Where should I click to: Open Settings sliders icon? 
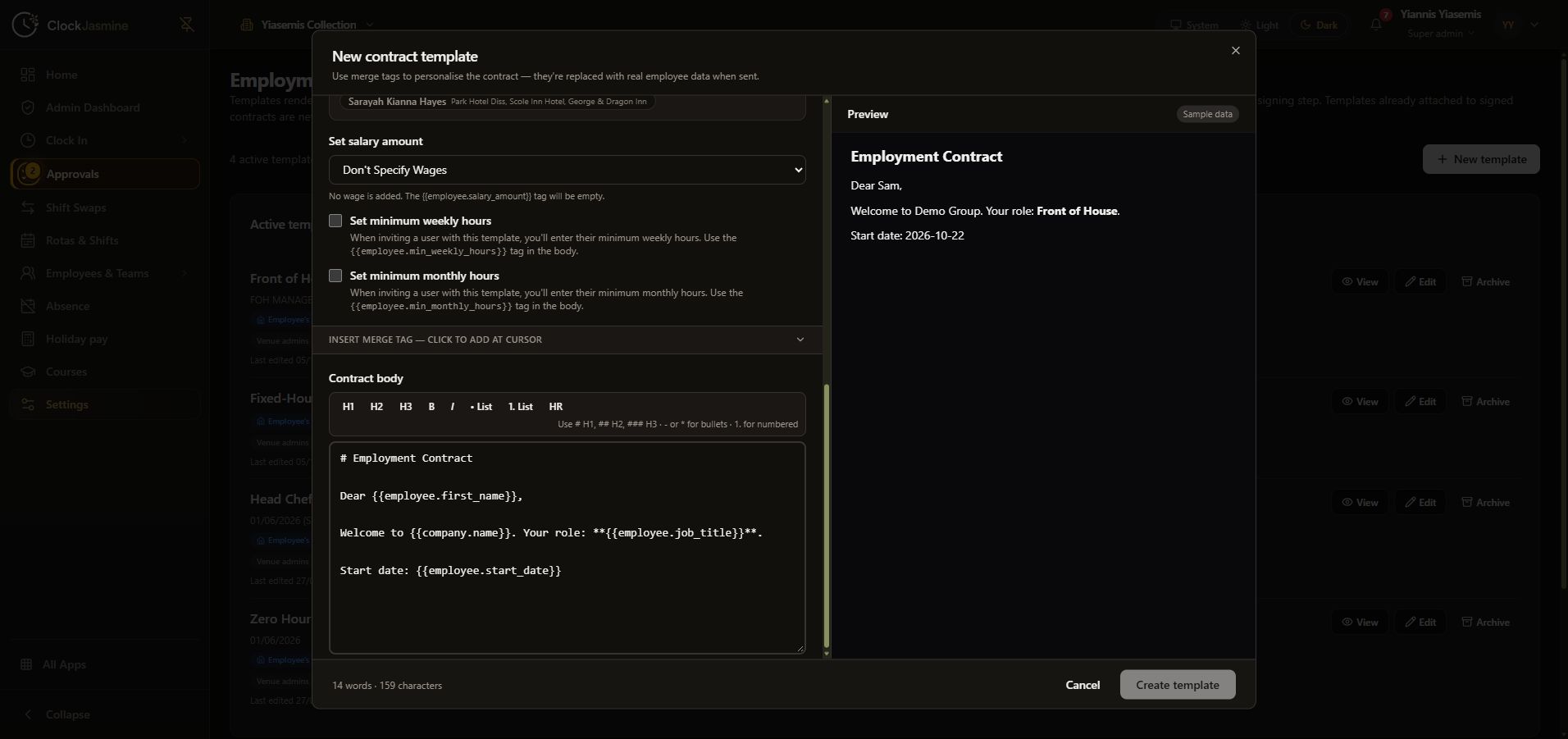tap(28, 404)
